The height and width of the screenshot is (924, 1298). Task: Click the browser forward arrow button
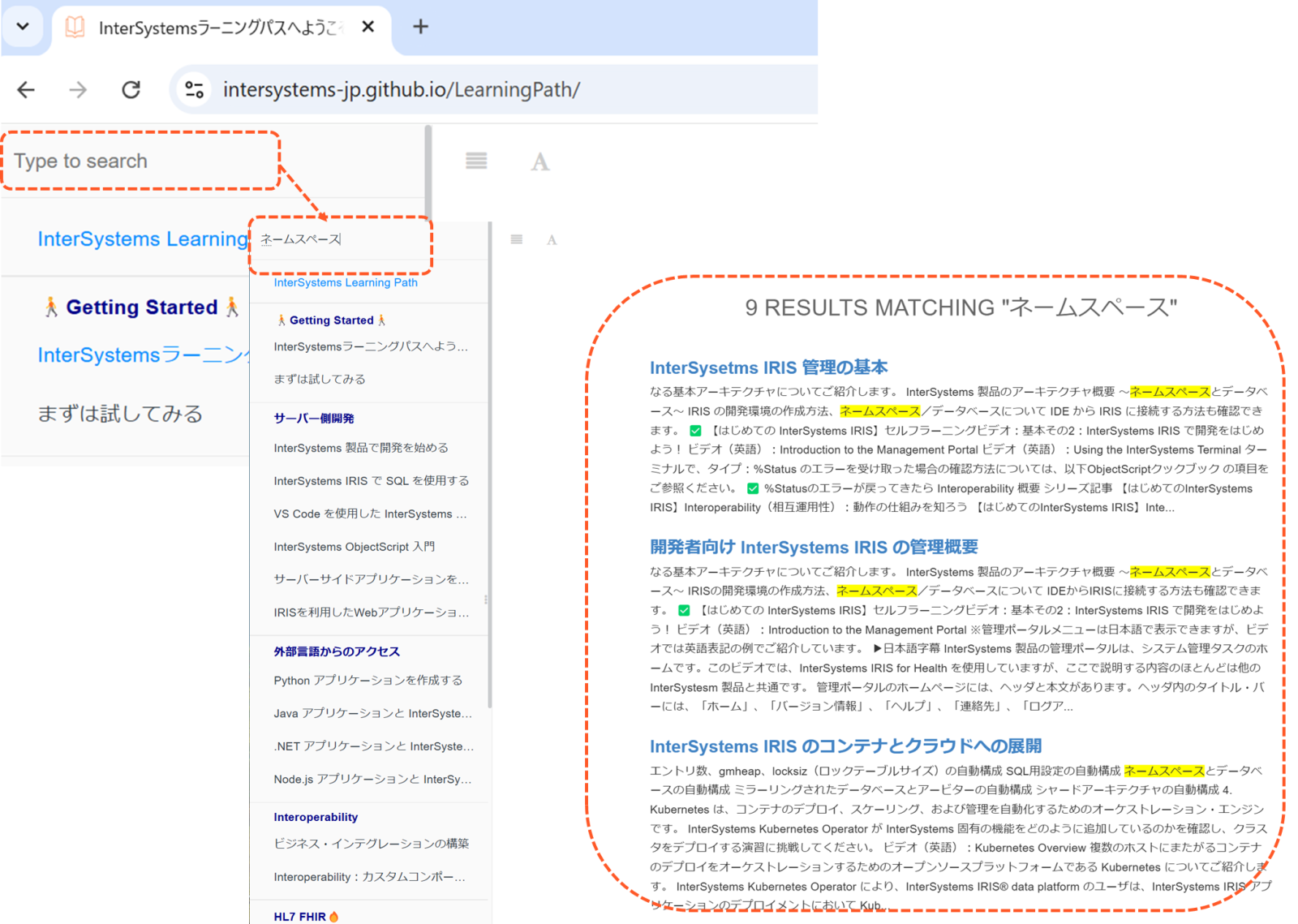[78, 90]
